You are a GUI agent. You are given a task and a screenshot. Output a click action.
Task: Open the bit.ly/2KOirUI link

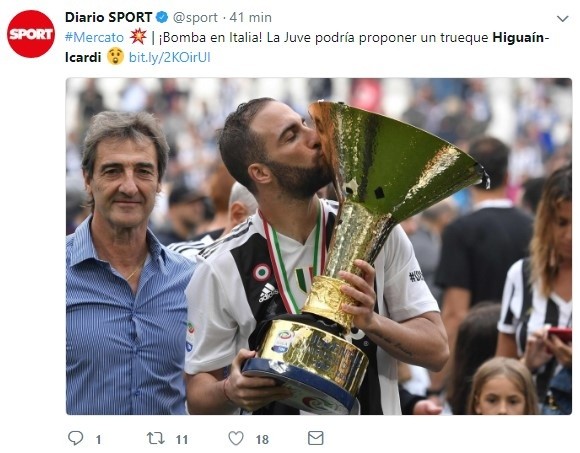click(170, 57)
